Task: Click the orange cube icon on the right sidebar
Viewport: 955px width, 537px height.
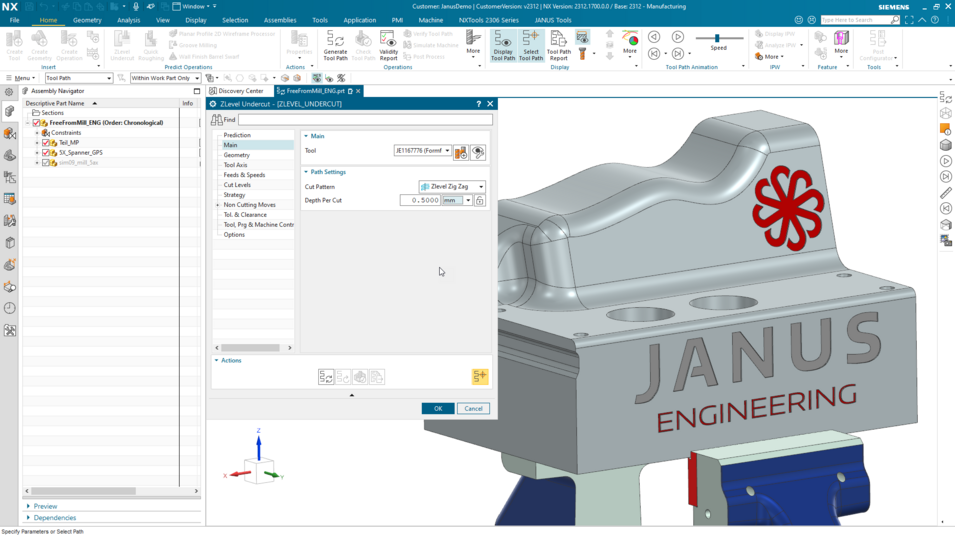Action: pos(945,129)
